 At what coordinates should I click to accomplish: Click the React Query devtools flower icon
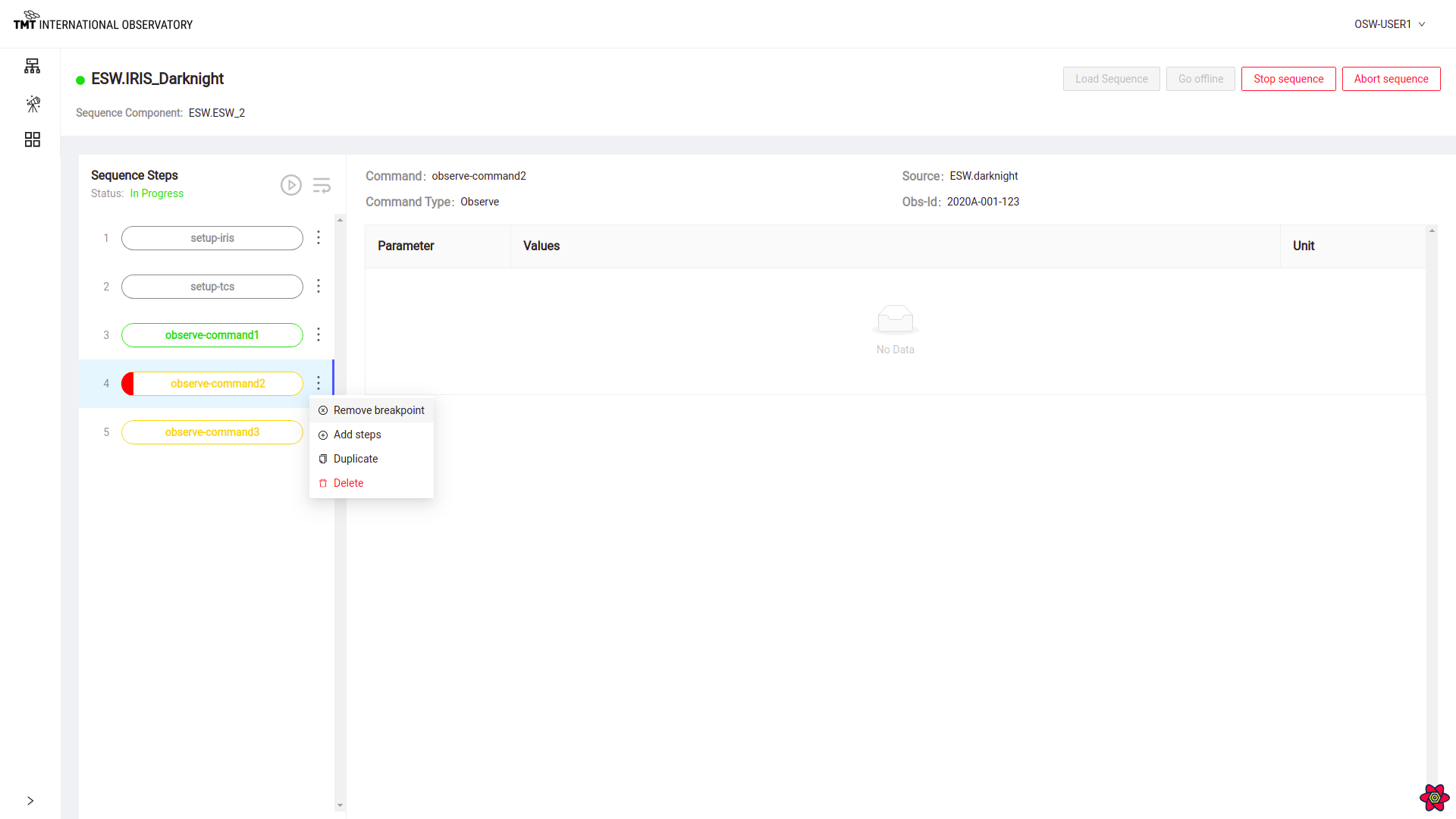click(x=1434, y=797)
